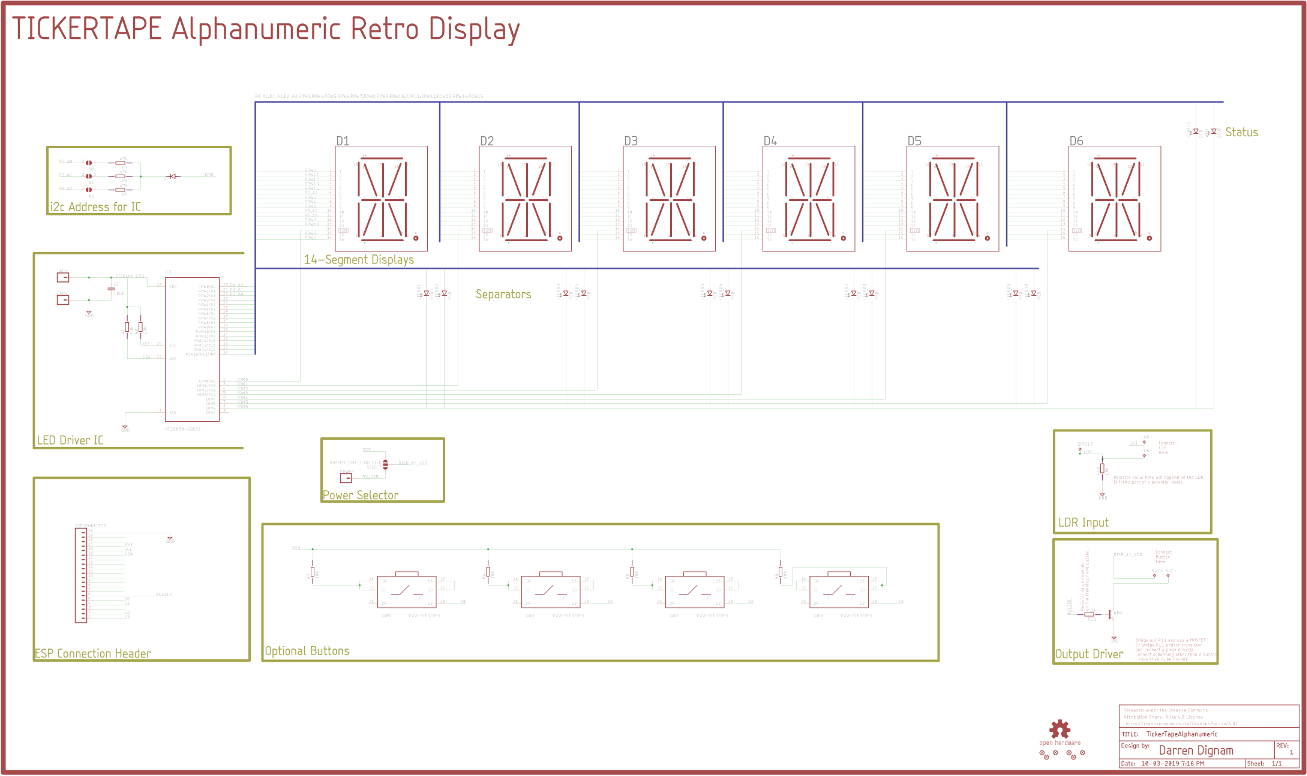Select the "LDR Input" label

click(1083, 522)
